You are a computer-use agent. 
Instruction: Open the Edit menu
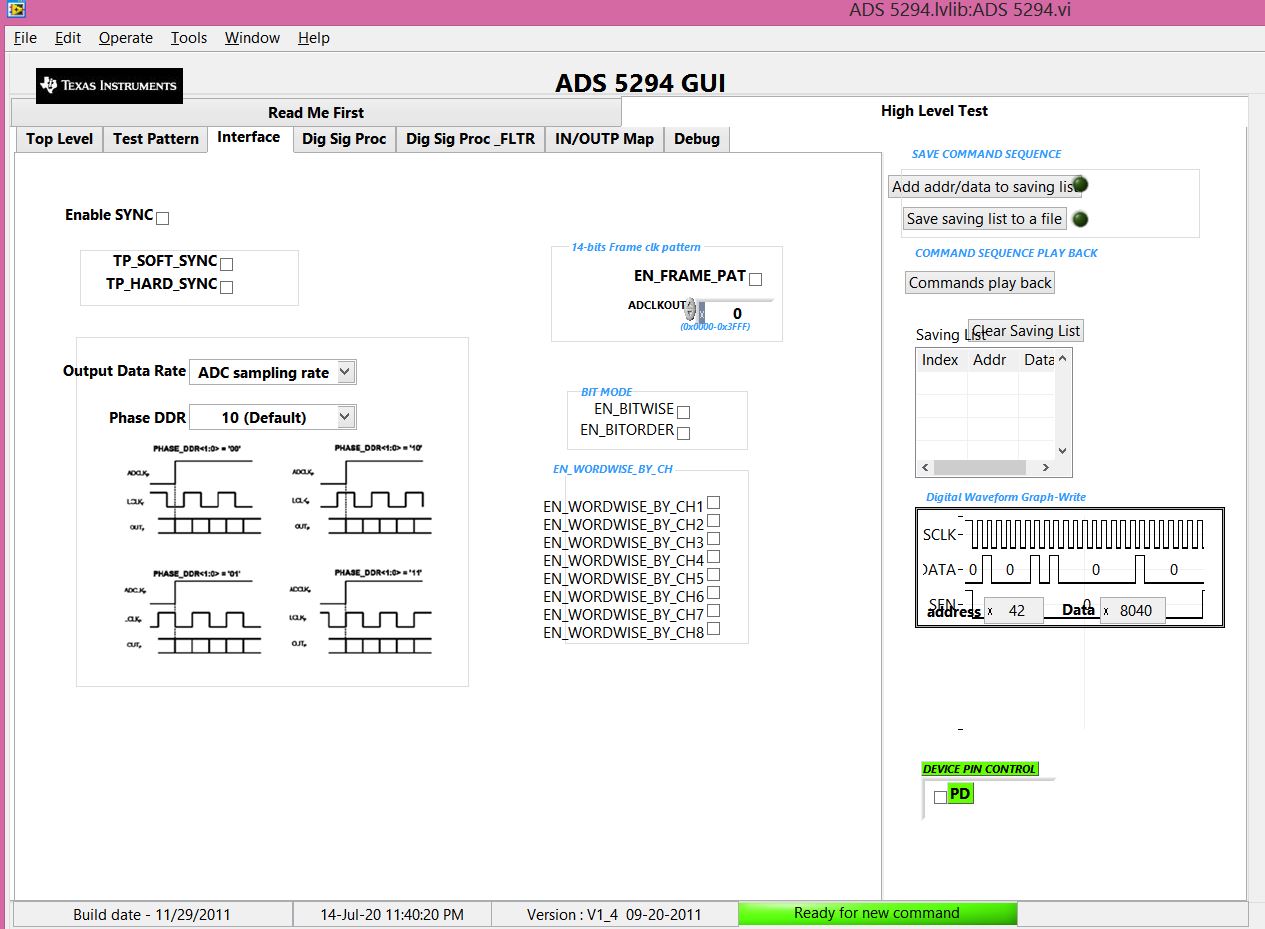(68, 38)
